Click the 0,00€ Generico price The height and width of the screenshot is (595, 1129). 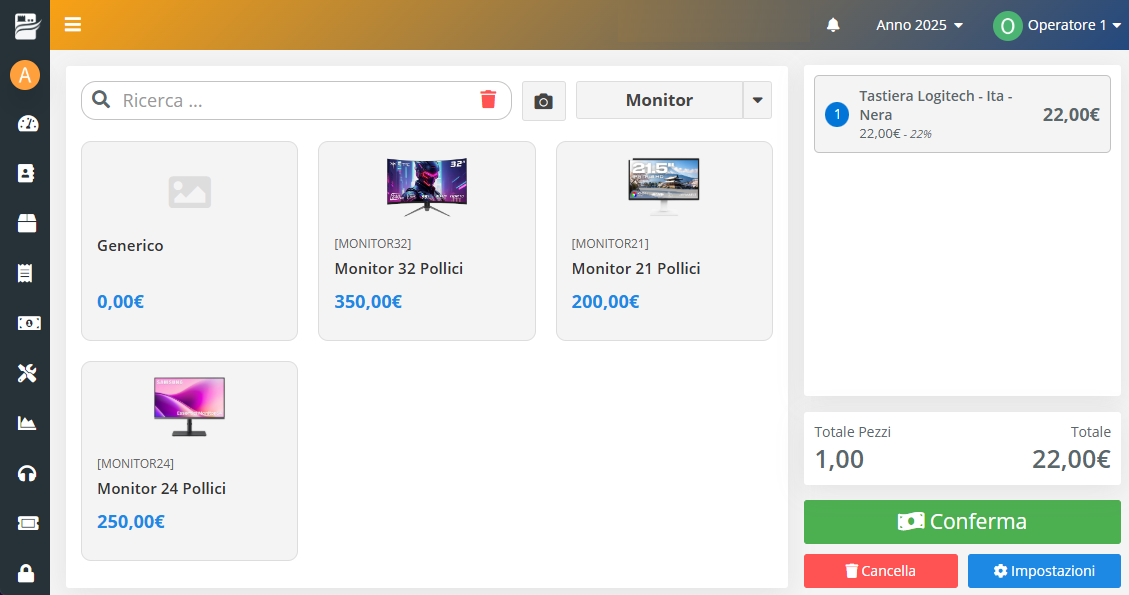pos(120,302)
